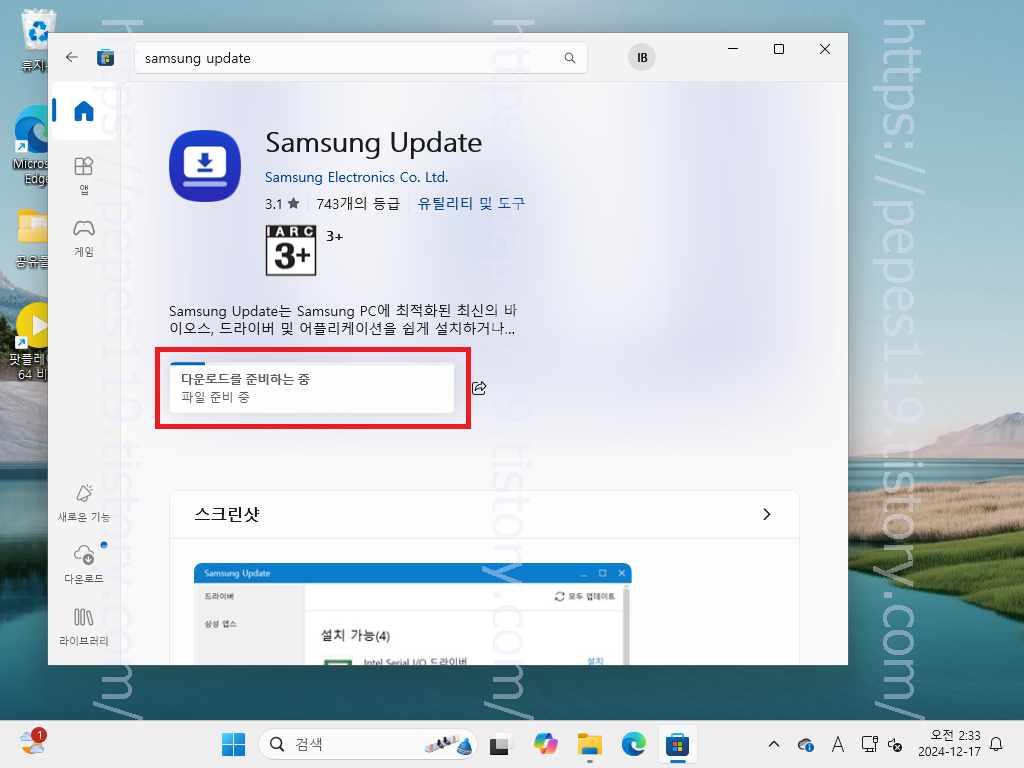Screen dimensions: 1024x768
Task: Open the 앱 (Apps) sidebar tab
Action: point(84,175)
